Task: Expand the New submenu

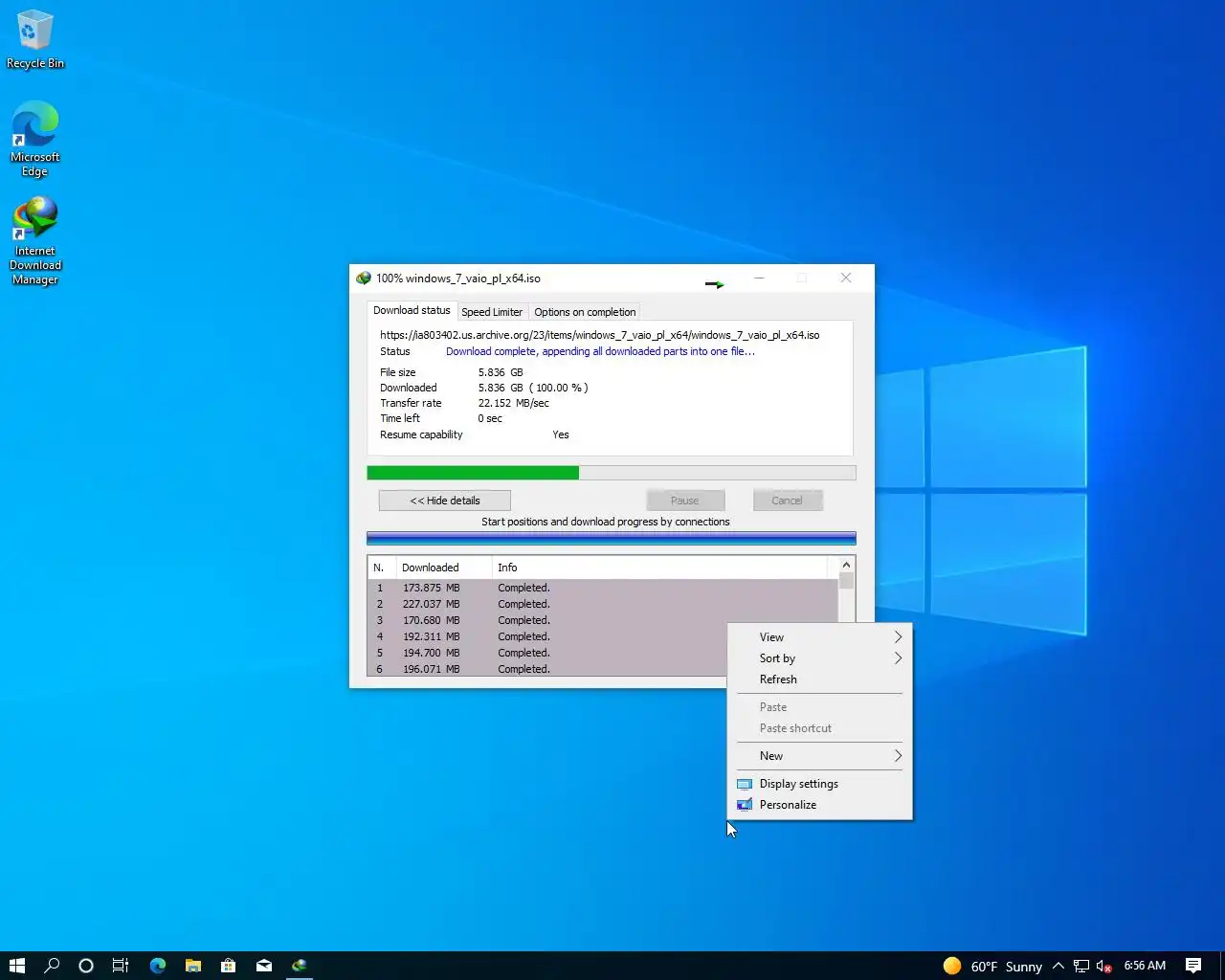Action: click(x=820, y=756)
